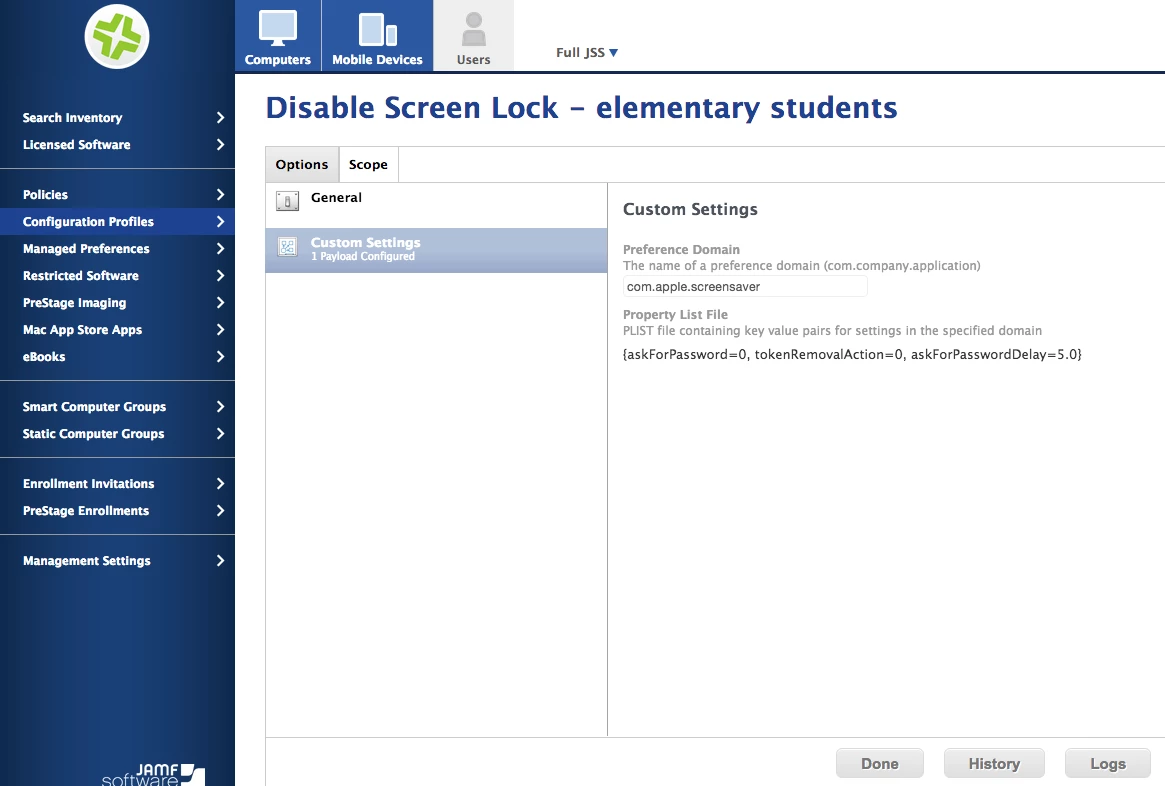Open Managed Preferences menu item
1165x786 pixels.
point(86,248)
